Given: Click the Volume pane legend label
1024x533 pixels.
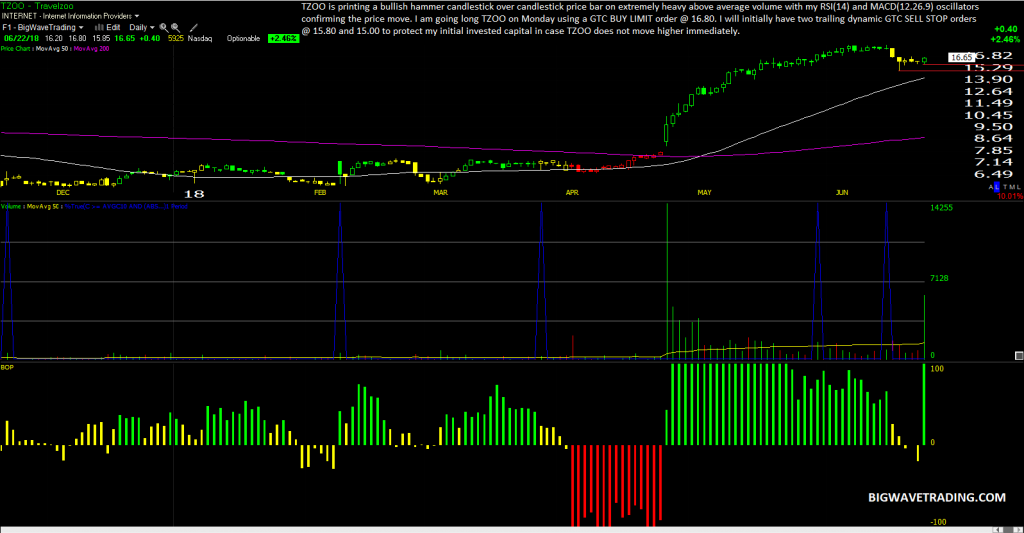Looking at the screenshot, I should click(11, 206).
